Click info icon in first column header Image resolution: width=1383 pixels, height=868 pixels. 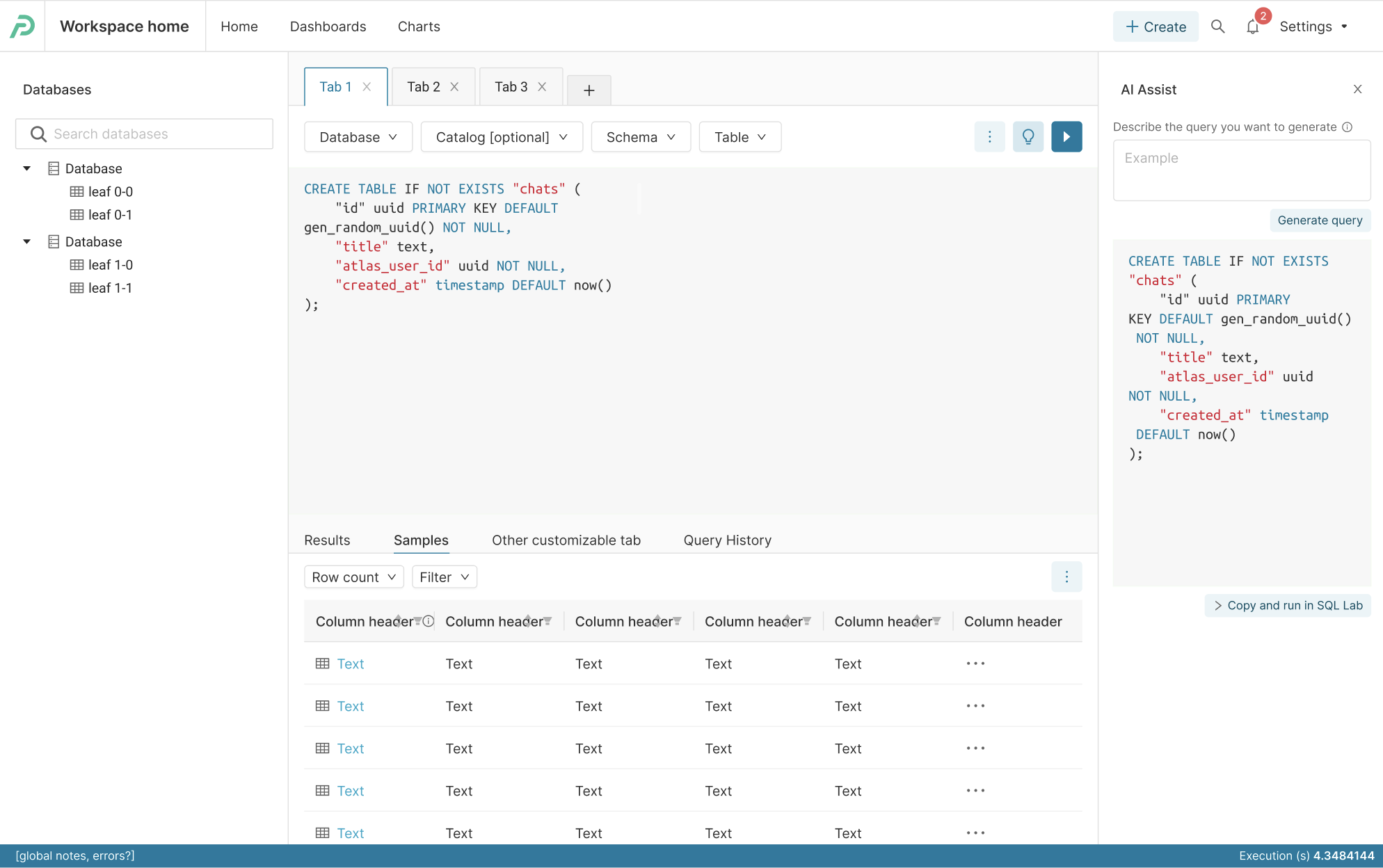pyautogui.click(x=429, y=621)
